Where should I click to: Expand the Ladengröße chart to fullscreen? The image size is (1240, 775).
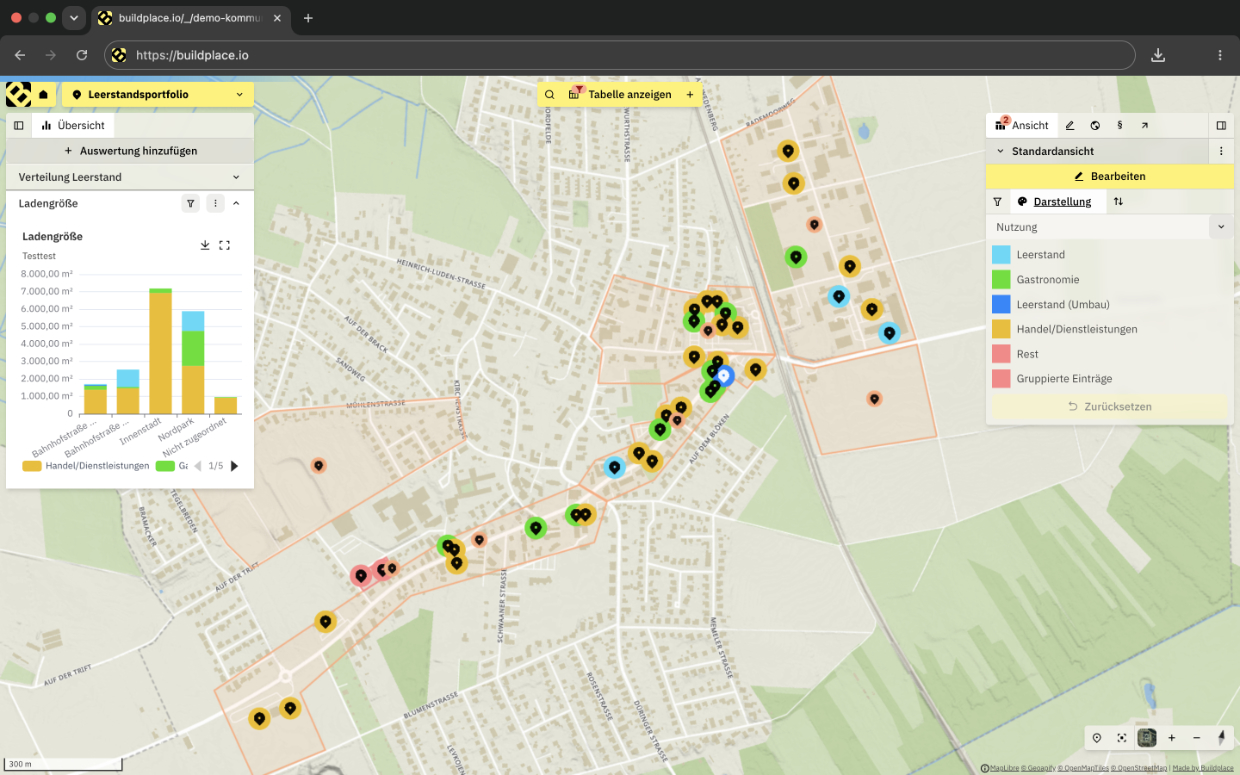coord(225,245)
